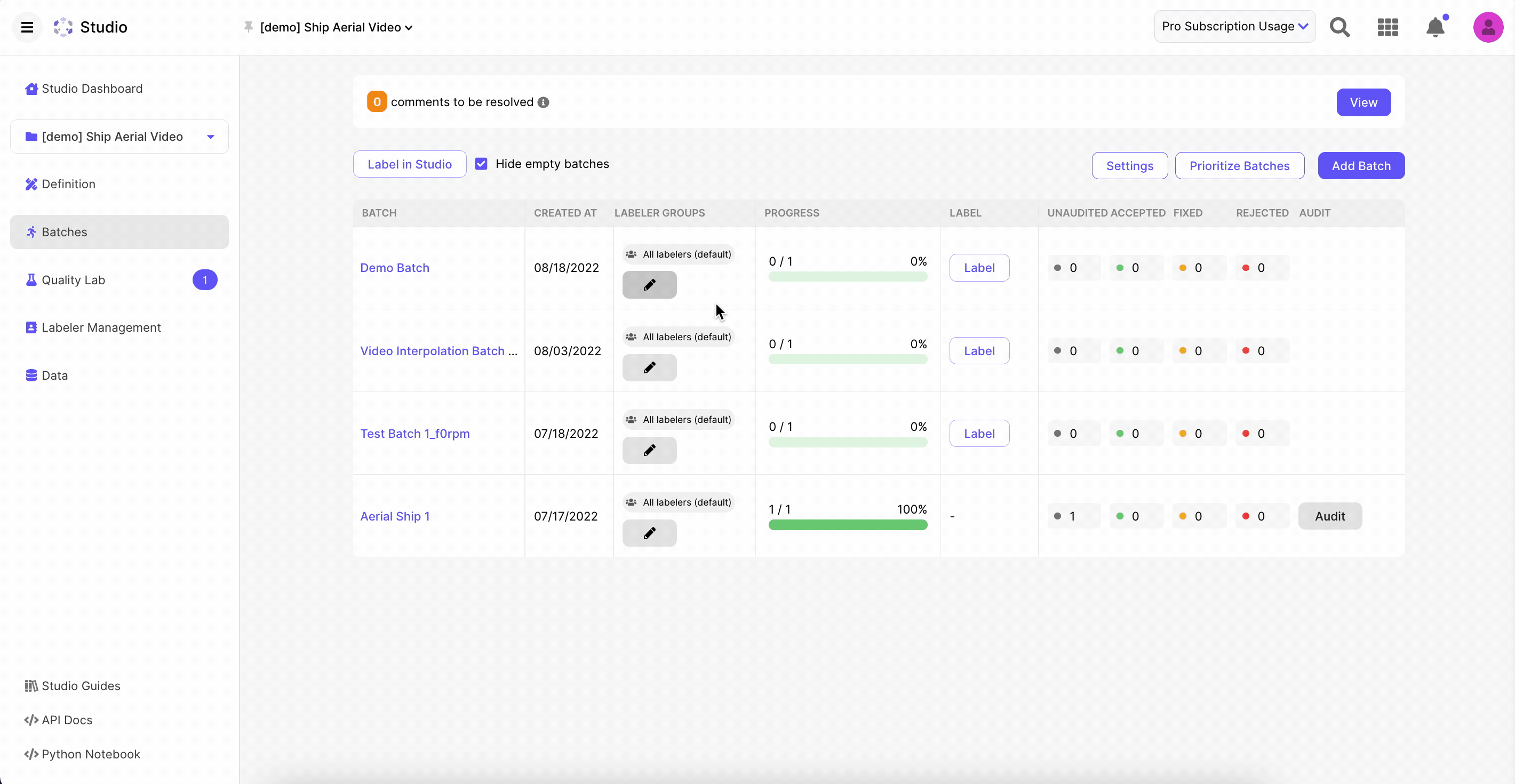Click the Aerial Ship 1 progress bar
This screenshot has height=784, width=1515.
pos(848,525)
